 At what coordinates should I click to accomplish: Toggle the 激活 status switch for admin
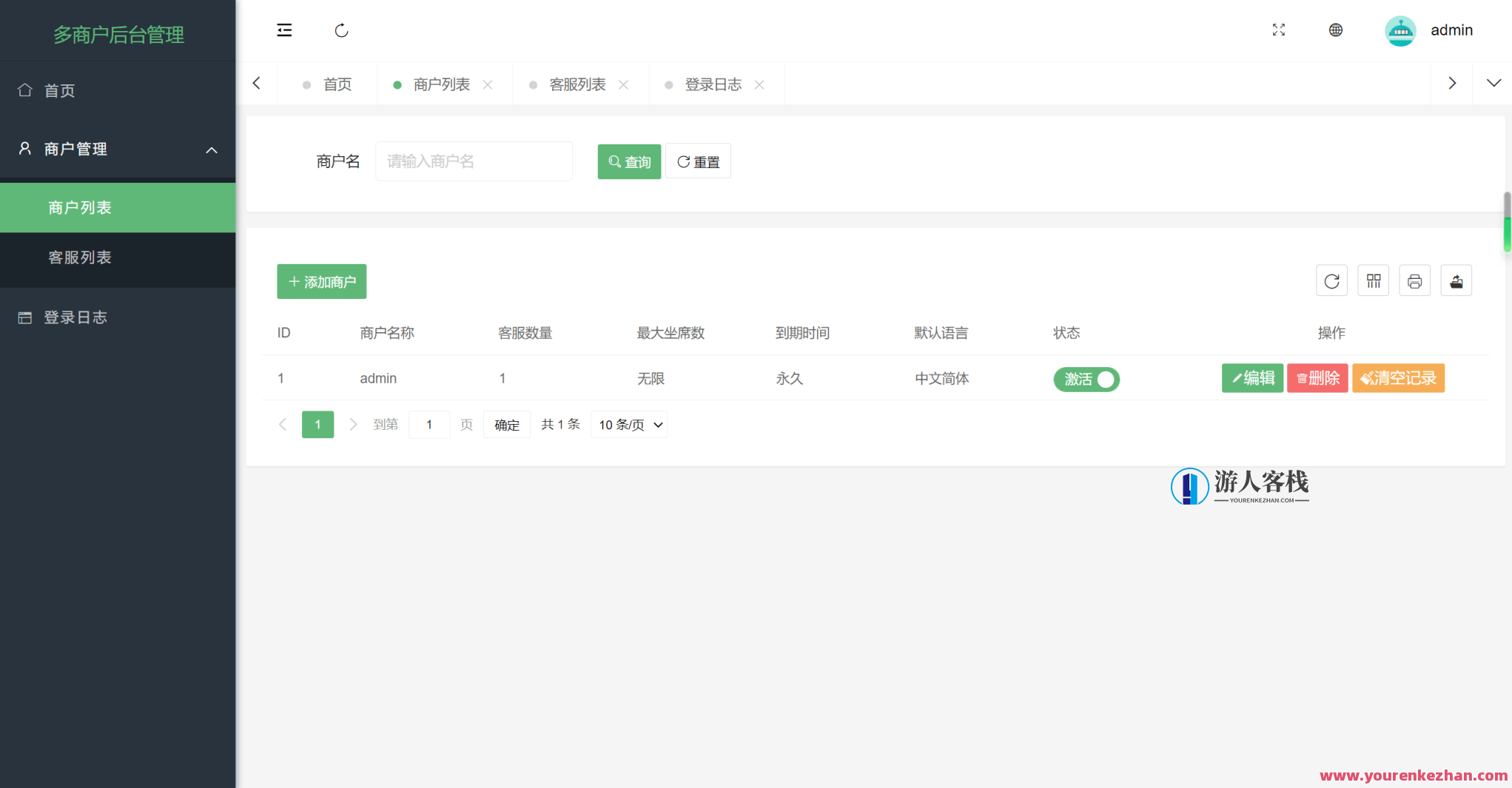pyautogui.click(x=1086, y=379)
